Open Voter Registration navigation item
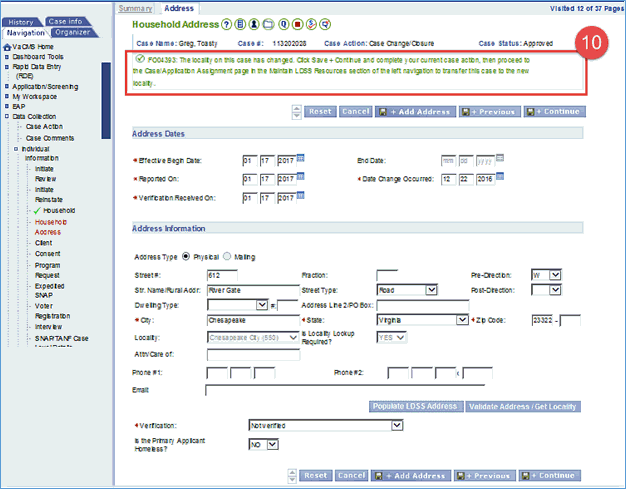 tap(52, 311)
